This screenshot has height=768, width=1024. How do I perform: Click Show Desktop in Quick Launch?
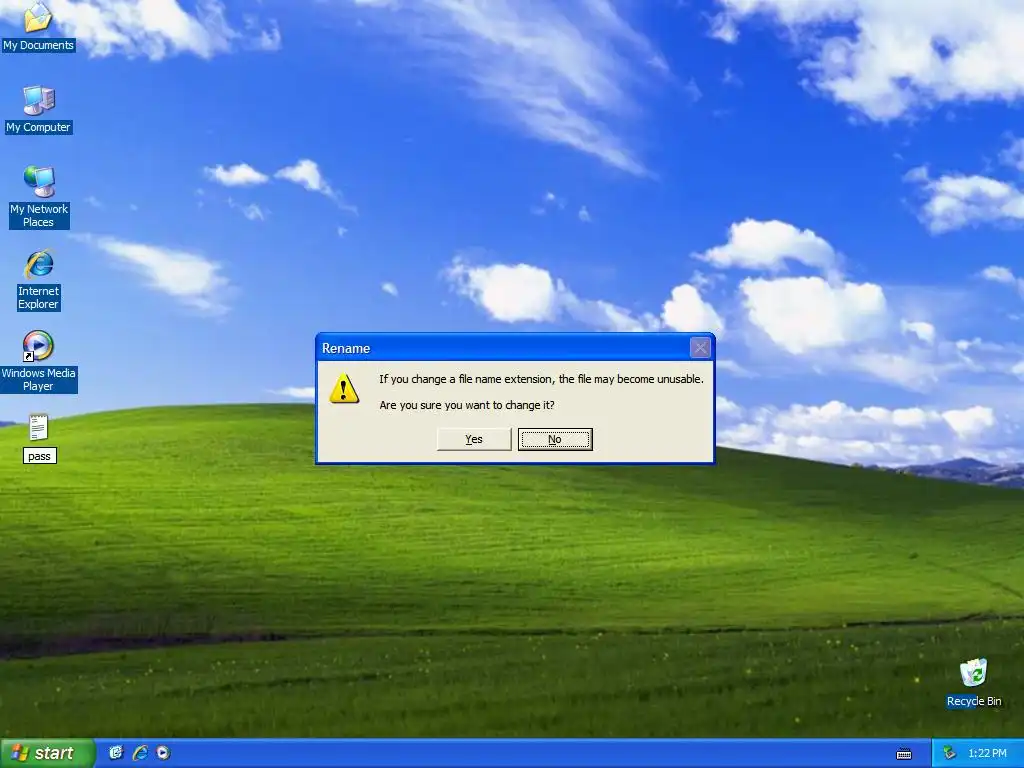[116, 753]
